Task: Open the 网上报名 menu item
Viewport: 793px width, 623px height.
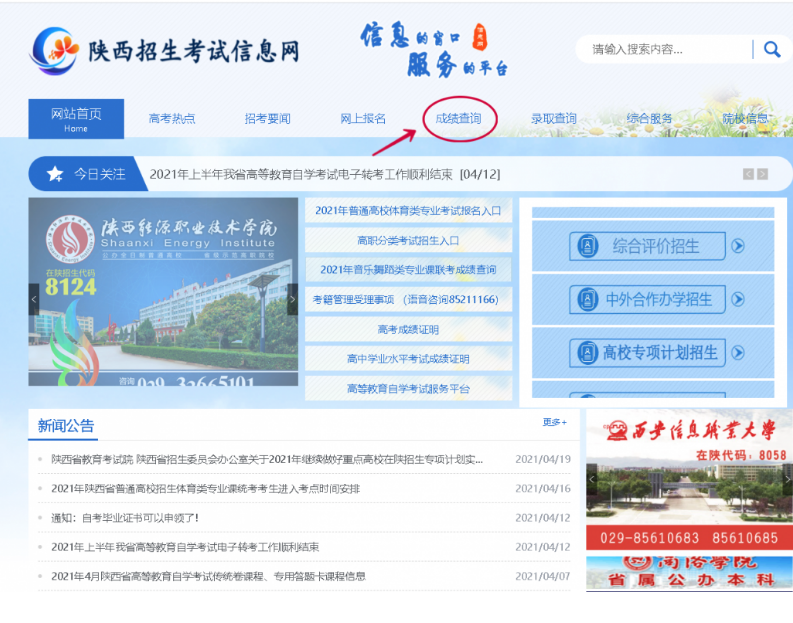Action: point(363,119)
